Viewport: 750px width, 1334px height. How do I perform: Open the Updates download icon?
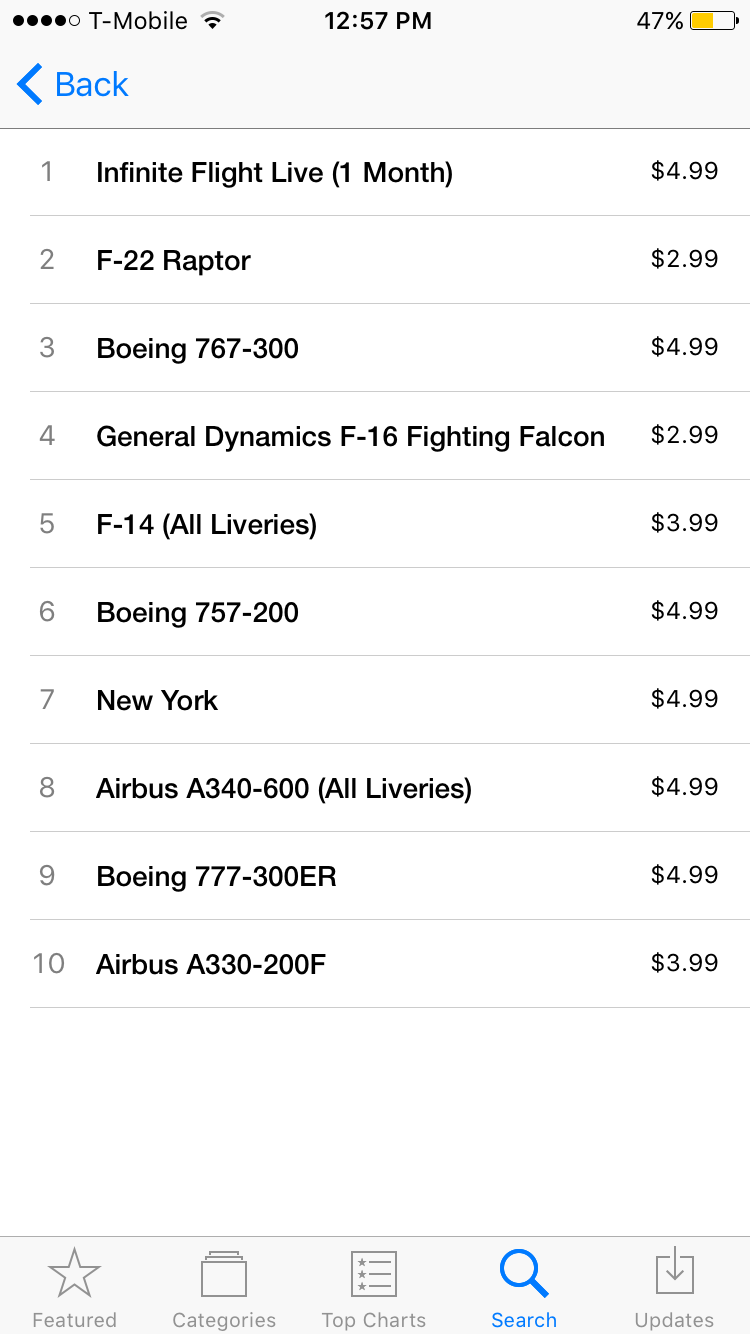pyautogui.click(x=674, y=1274)
